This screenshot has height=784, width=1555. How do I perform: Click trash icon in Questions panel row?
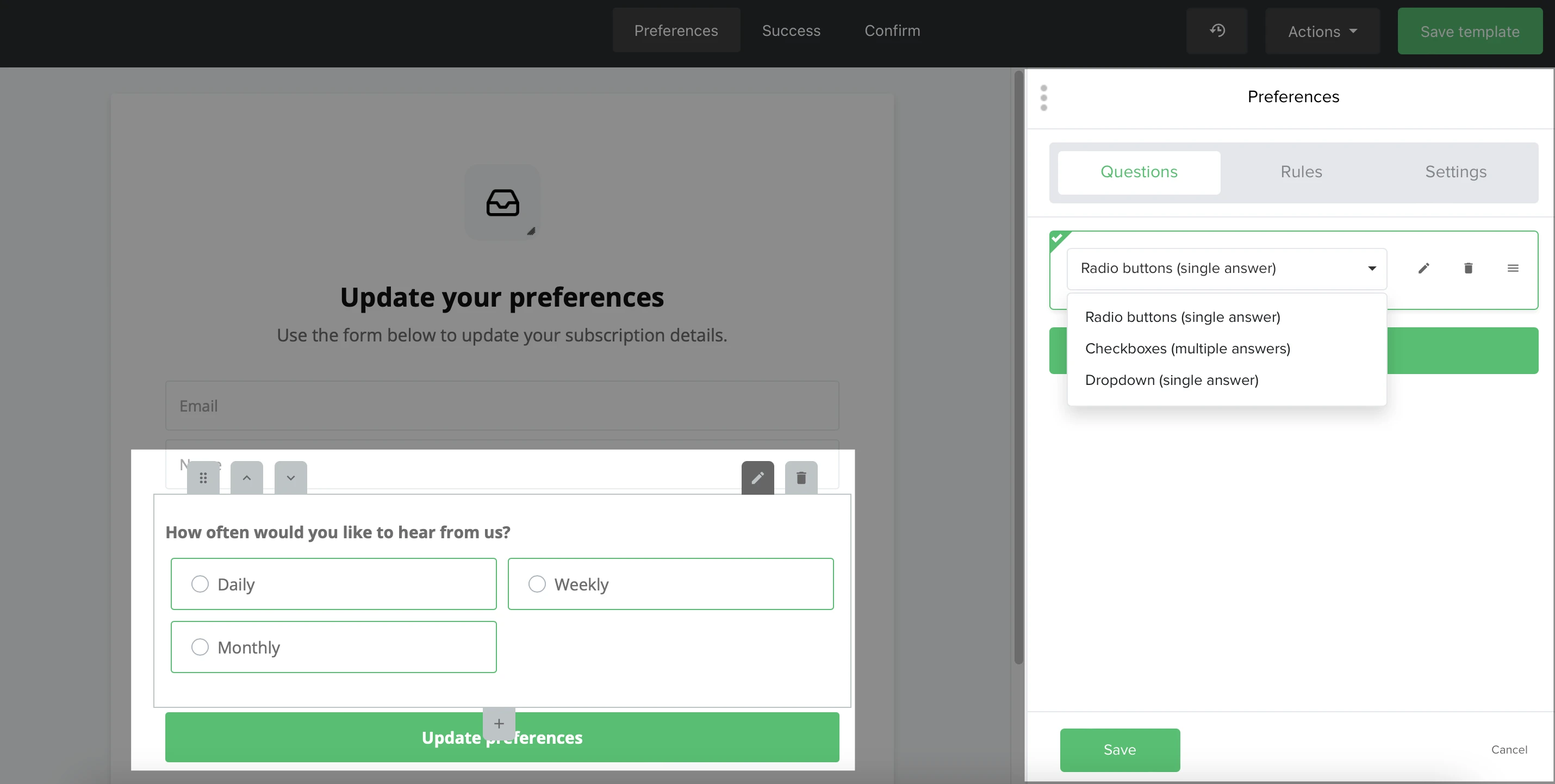1468,269
